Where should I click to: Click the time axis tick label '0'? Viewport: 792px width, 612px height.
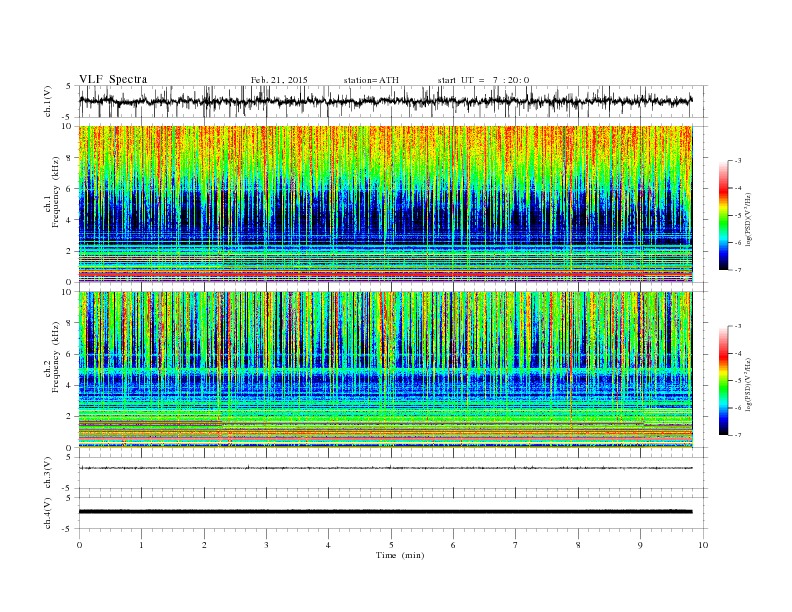(x=79, y=545)
